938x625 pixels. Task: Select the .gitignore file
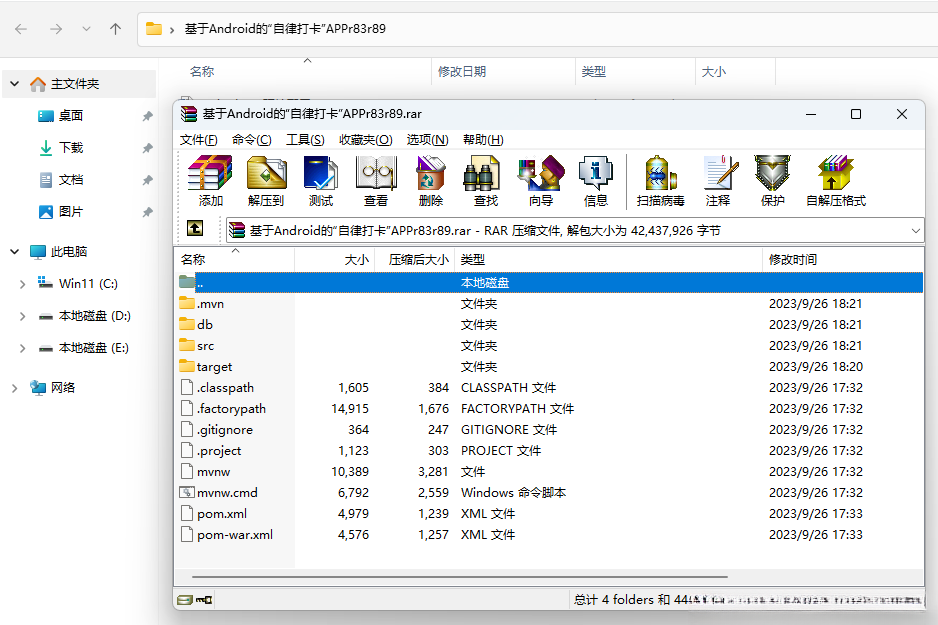[x=549, y=429]
